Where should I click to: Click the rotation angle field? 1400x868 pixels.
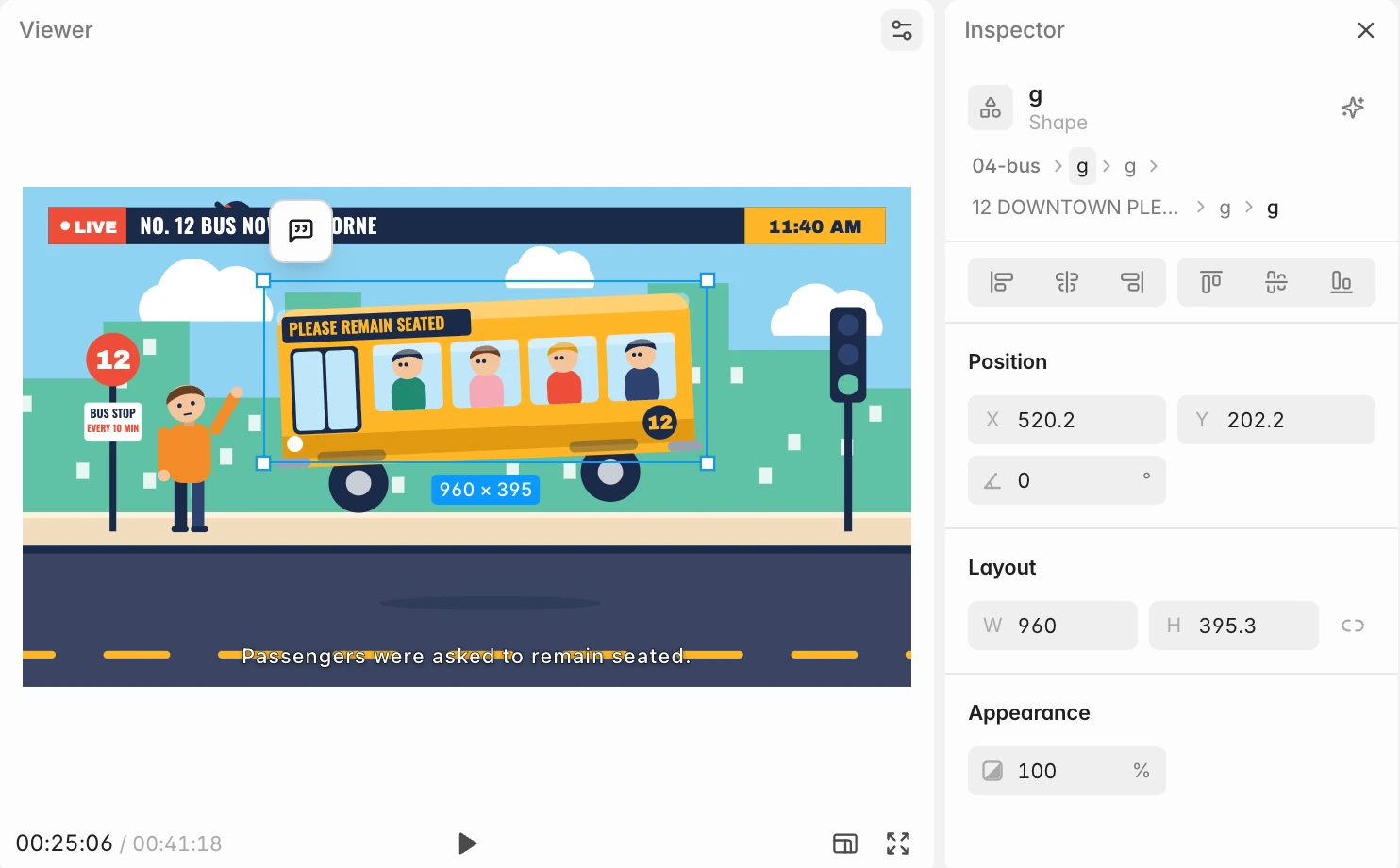click(x=1067, y=480)
